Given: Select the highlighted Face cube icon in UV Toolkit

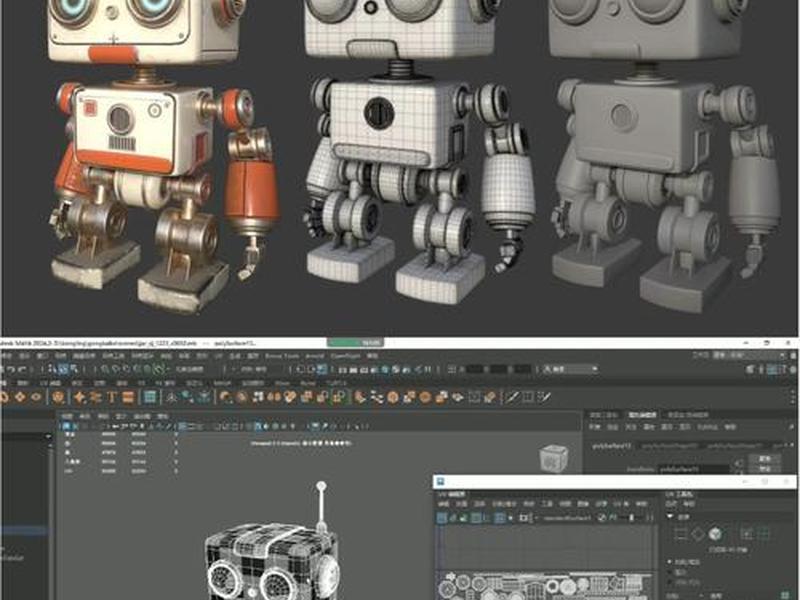Looking at the screenshot, I should tap(715, 534).
